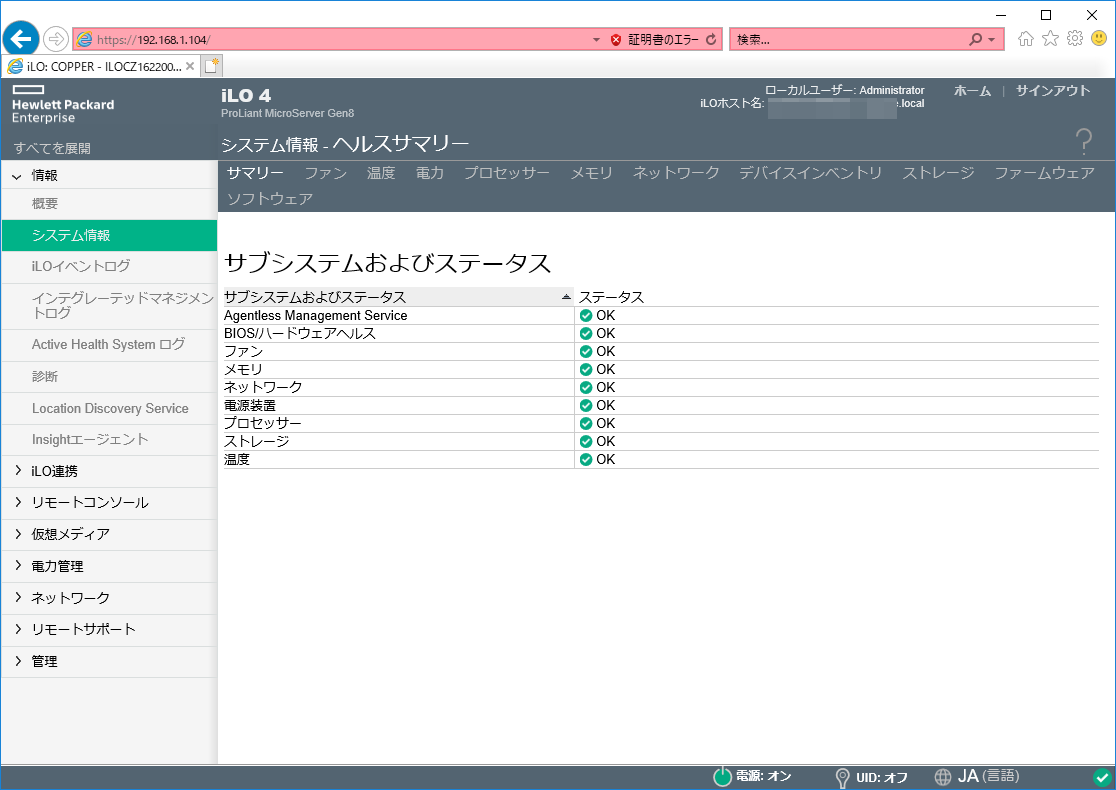The width and height of the screenshot is (1116, 790).
Task: Switch to the ネットワーク tab
Action: coord(676,173)
